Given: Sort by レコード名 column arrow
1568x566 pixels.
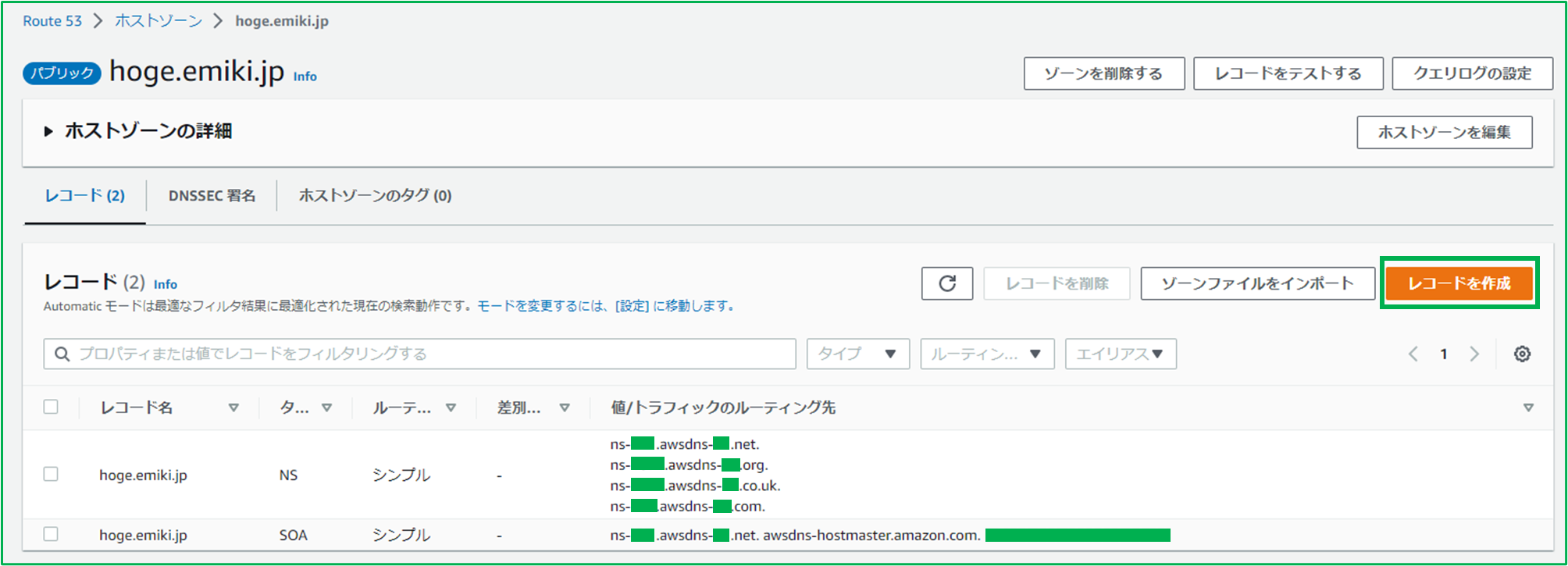Looking at the screenshot, I should [233, 408].
